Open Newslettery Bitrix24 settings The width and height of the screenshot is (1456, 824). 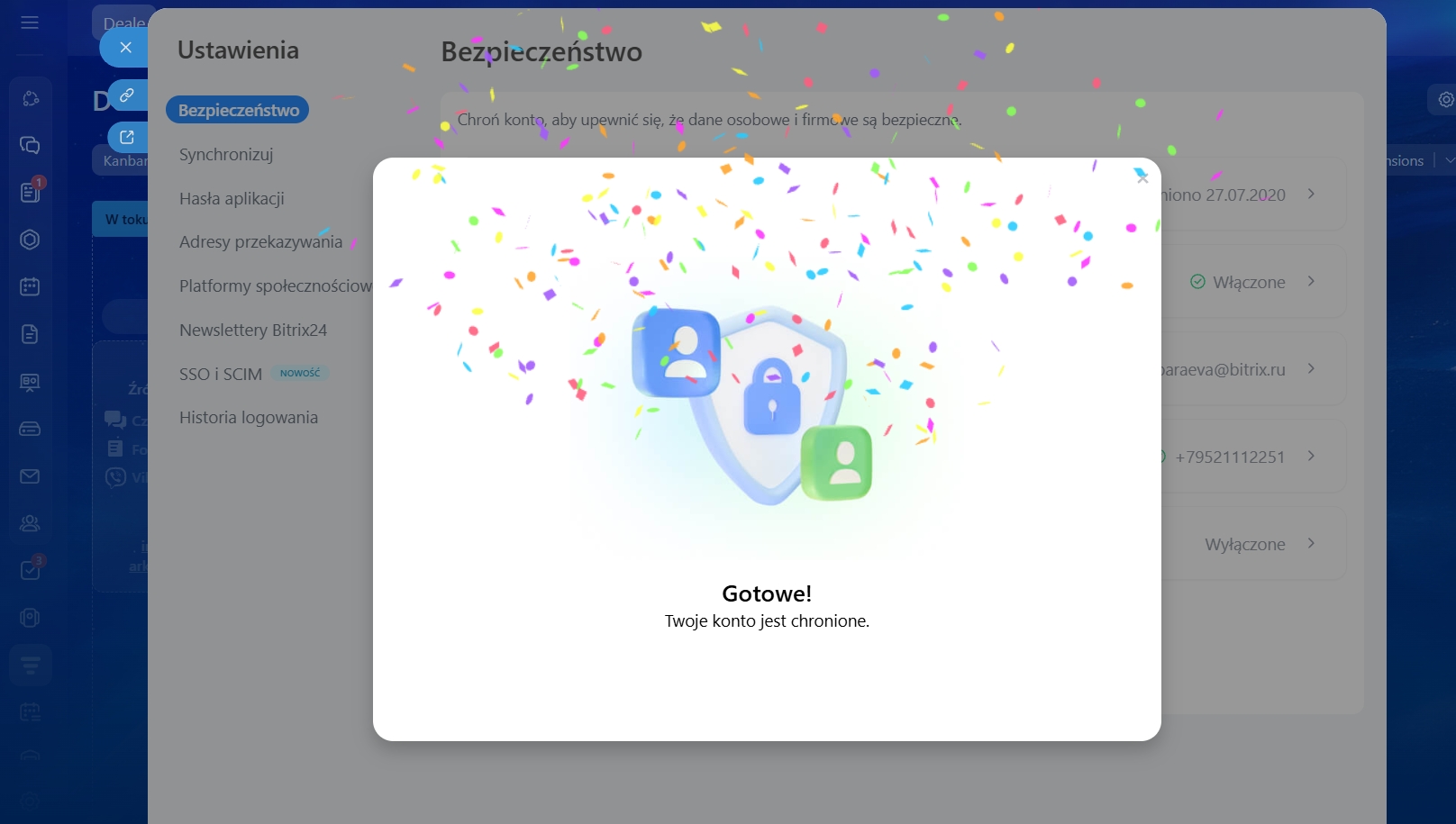(x=253, y=330)
